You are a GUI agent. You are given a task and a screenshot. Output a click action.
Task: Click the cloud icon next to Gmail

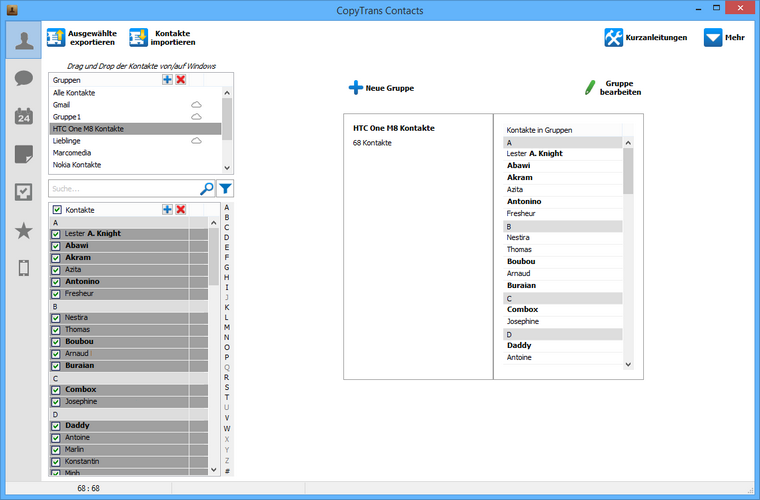[x=196, y=105]
